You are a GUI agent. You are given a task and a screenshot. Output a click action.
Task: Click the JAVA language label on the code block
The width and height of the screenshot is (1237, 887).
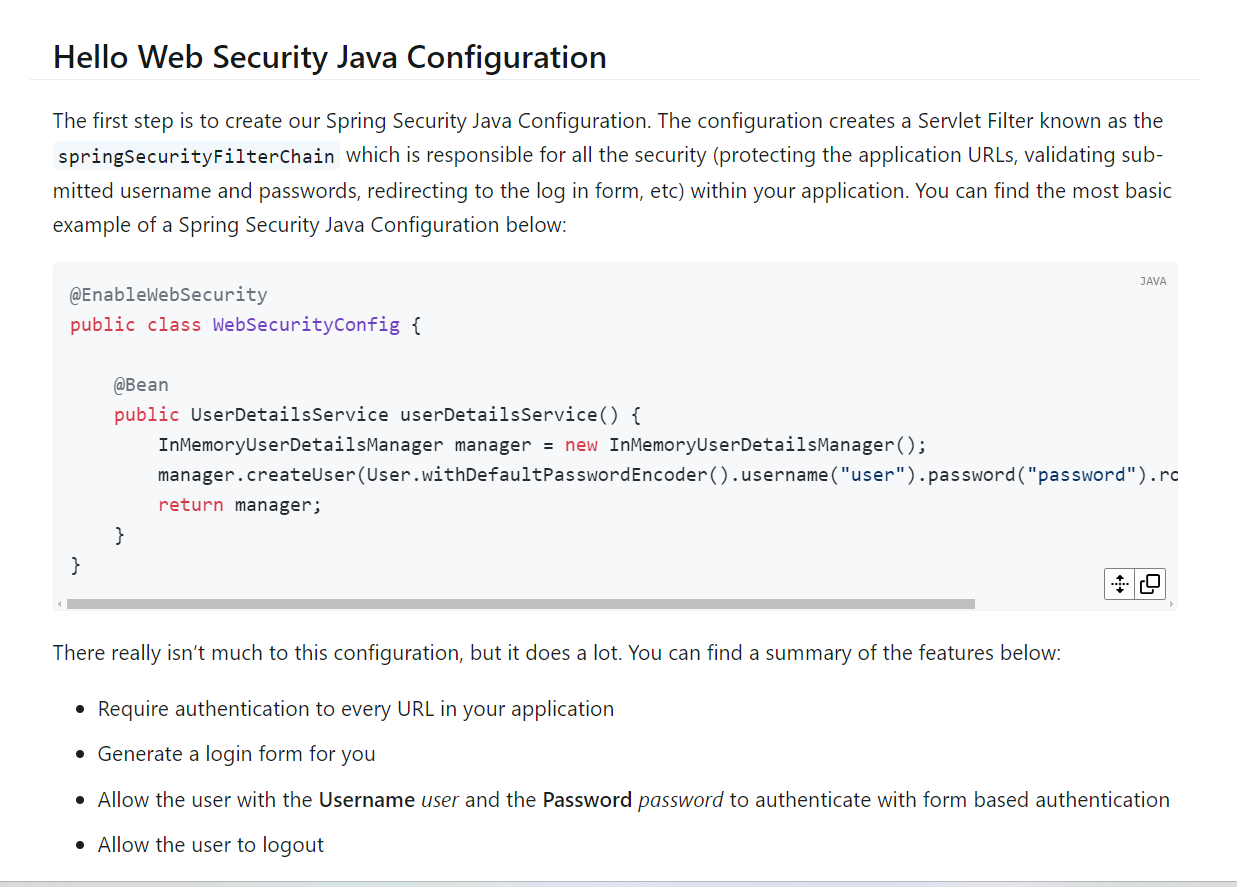1152,281
